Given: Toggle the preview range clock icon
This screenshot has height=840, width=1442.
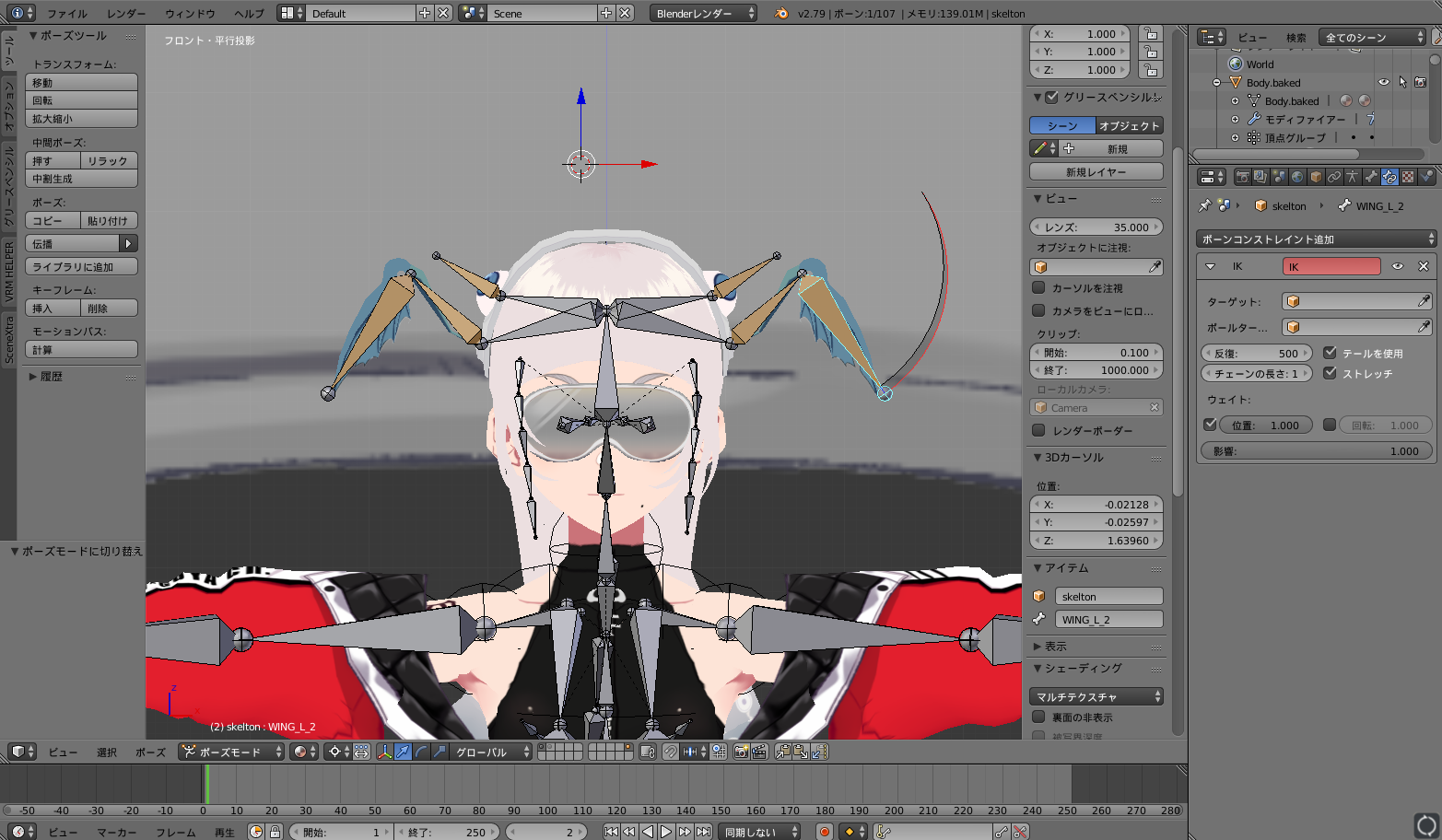Looking at the screenshot, I should [x=256, y=832].
